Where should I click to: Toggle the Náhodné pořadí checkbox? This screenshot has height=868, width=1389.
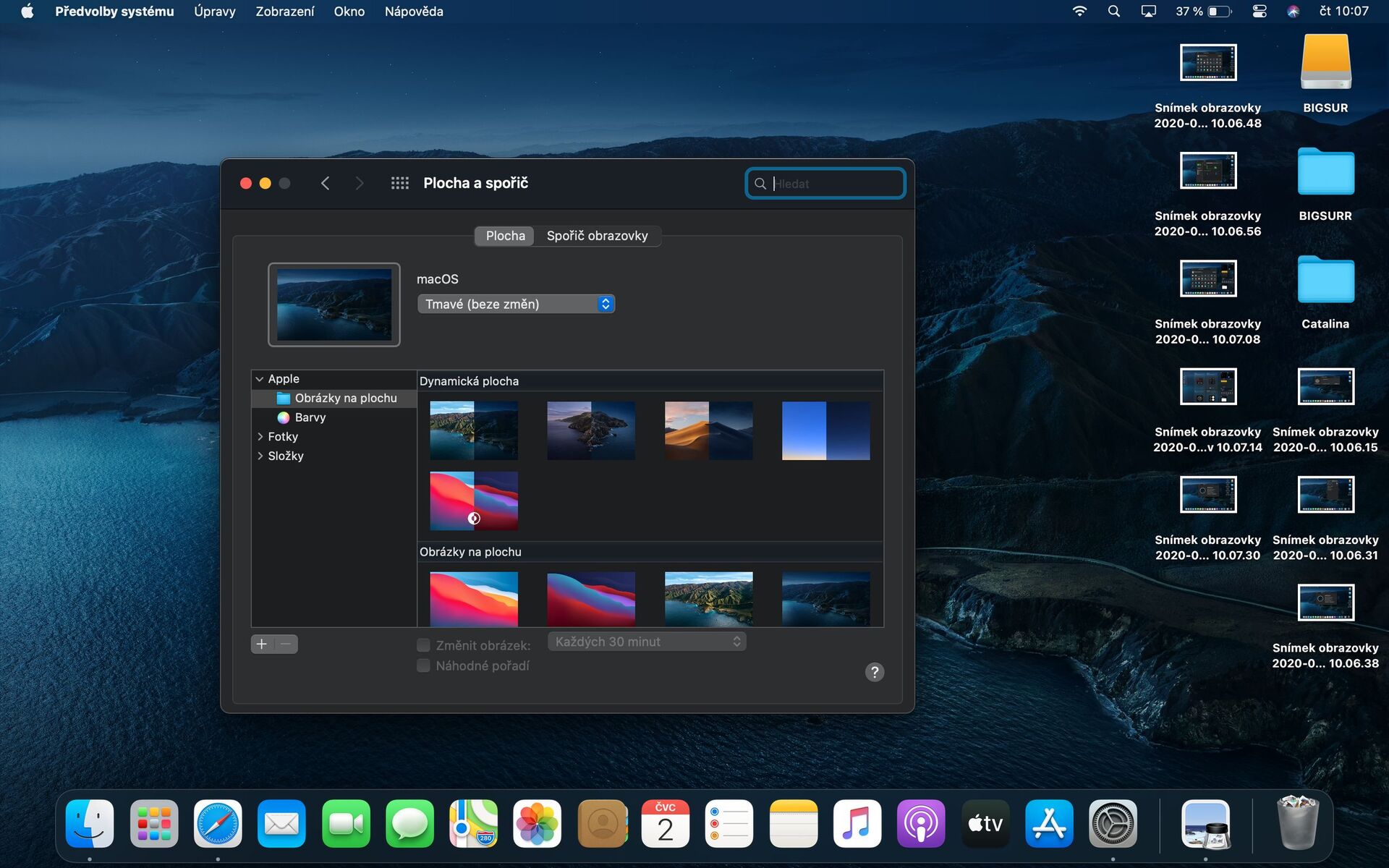tap(424, 665)
